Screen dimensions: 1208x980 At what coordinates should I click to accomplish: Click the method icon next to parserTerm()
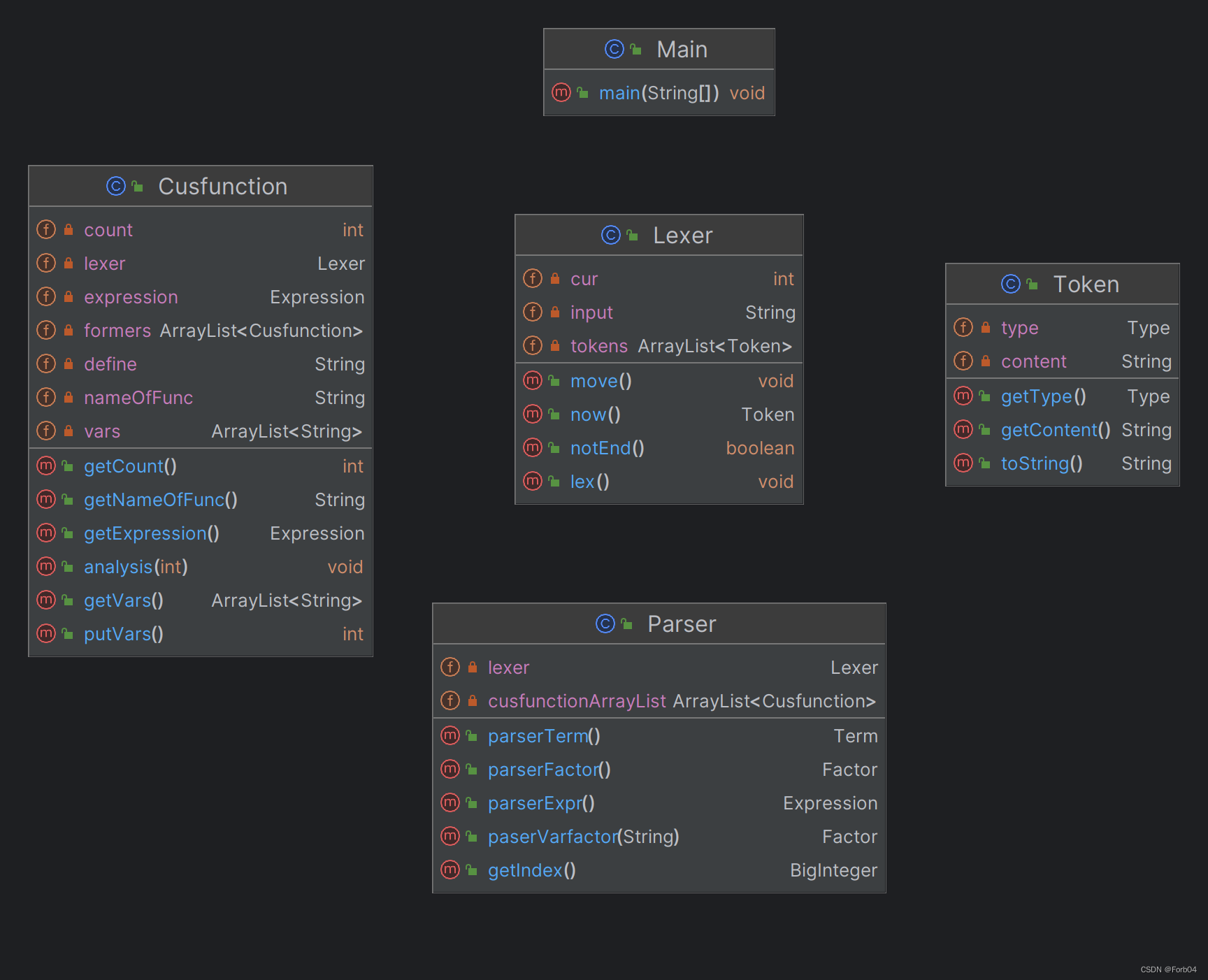(450, 735)
